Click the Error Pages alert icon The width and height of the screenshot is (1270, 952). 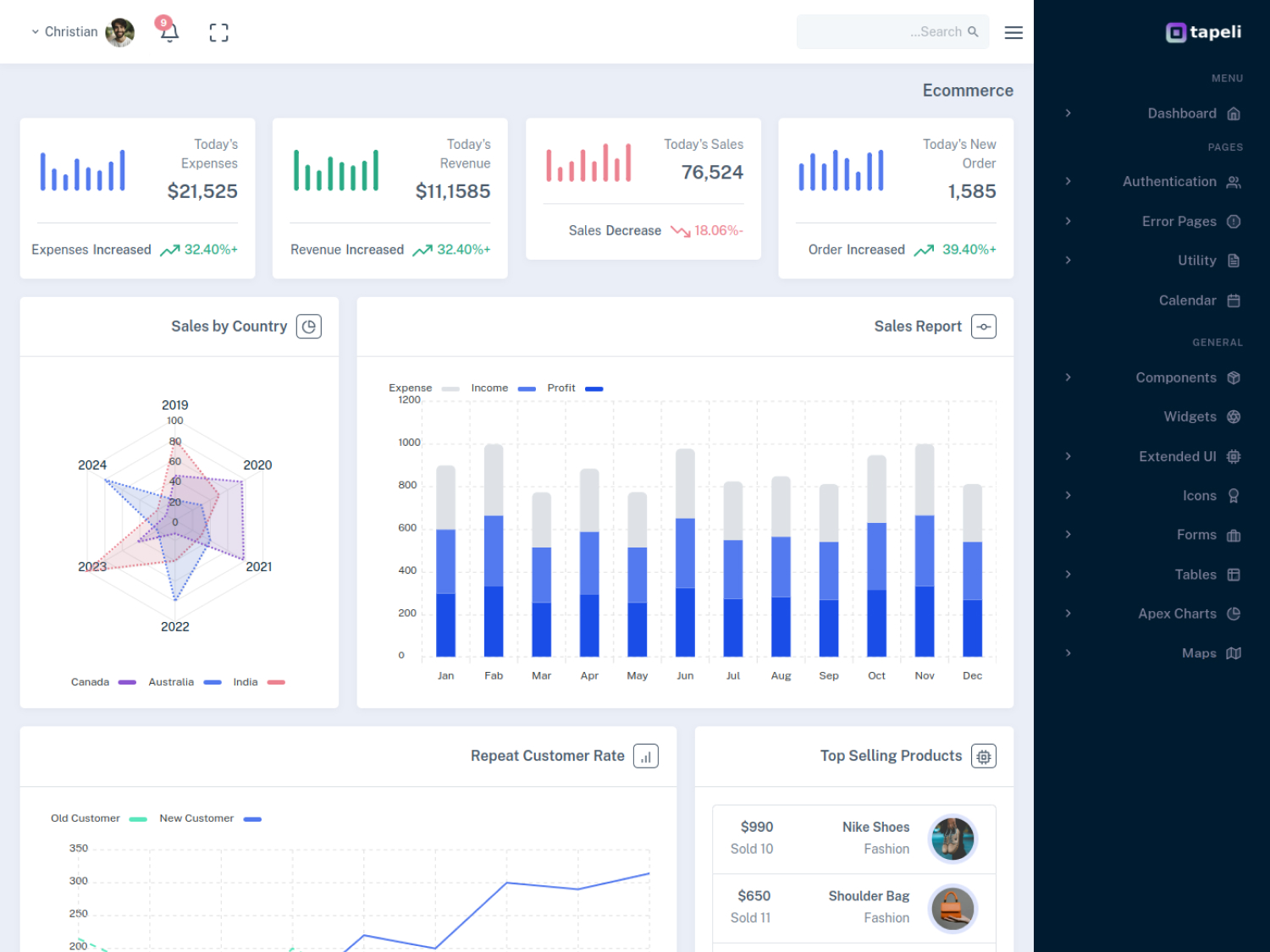point(1234,221)
